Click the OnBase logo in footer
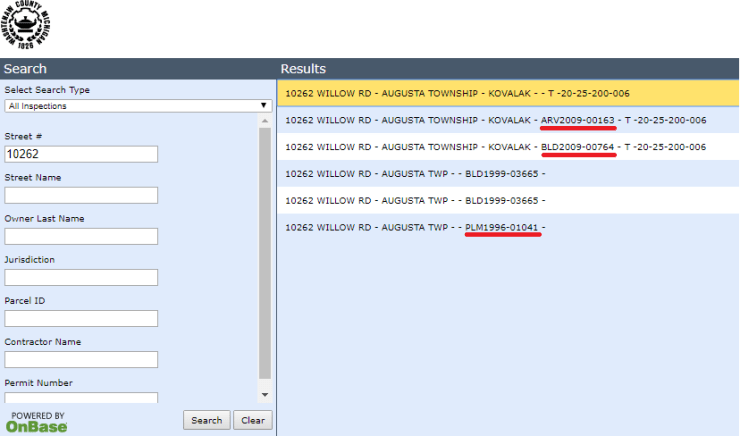Viewport: 740px width, 436px height. 37,421
